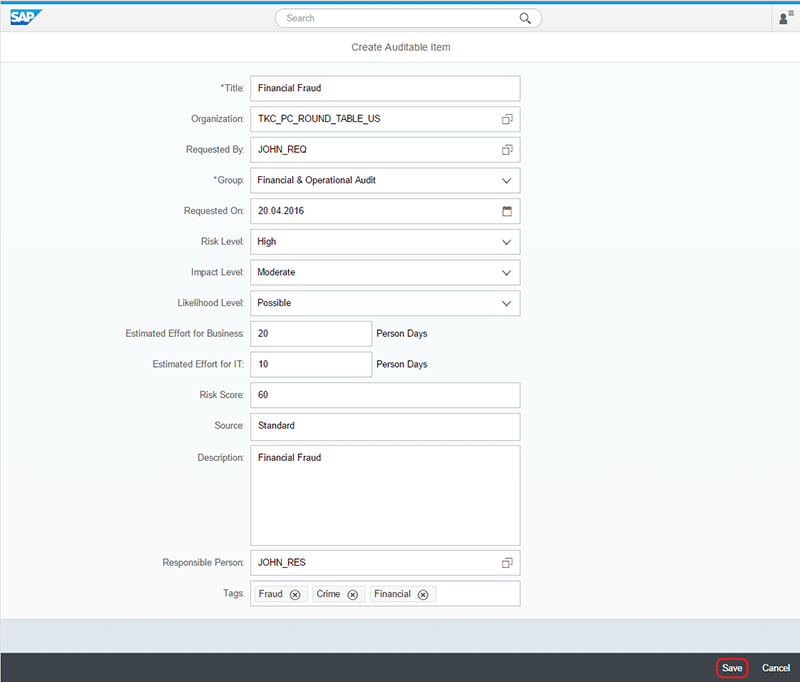
Task: Click the Impact Level label
Action: 217,272
